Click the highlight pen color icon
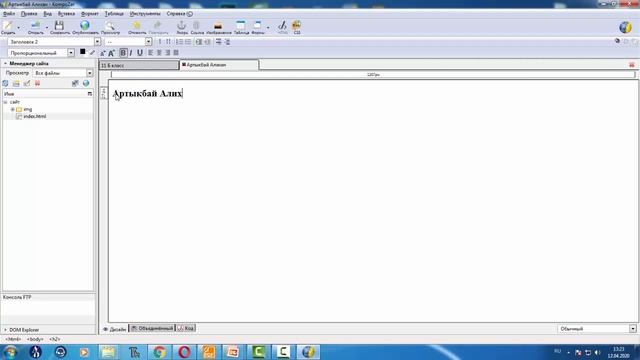Screen dimensions: 640x360 coord(92,53)
